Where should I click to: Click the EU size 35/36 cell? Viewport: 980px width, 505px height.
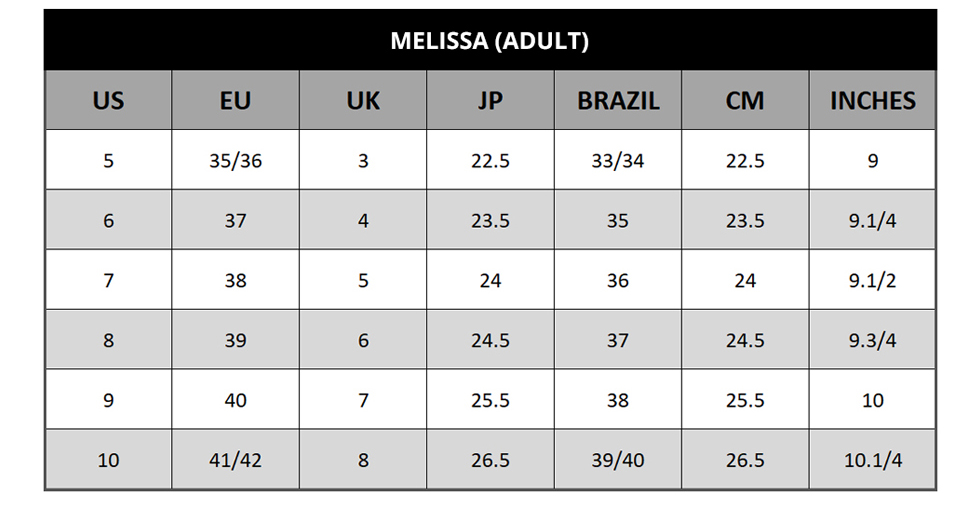[235, 160]
